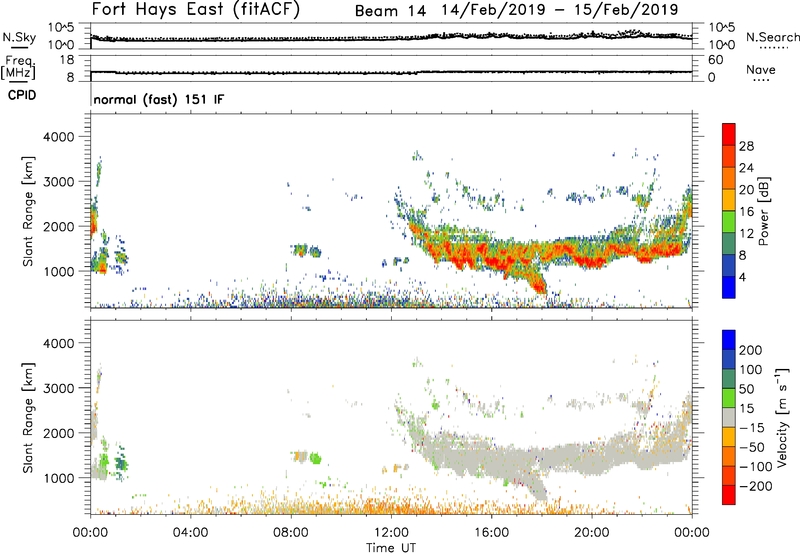Click the frequency trace line in Freq panel

[391, 72]
